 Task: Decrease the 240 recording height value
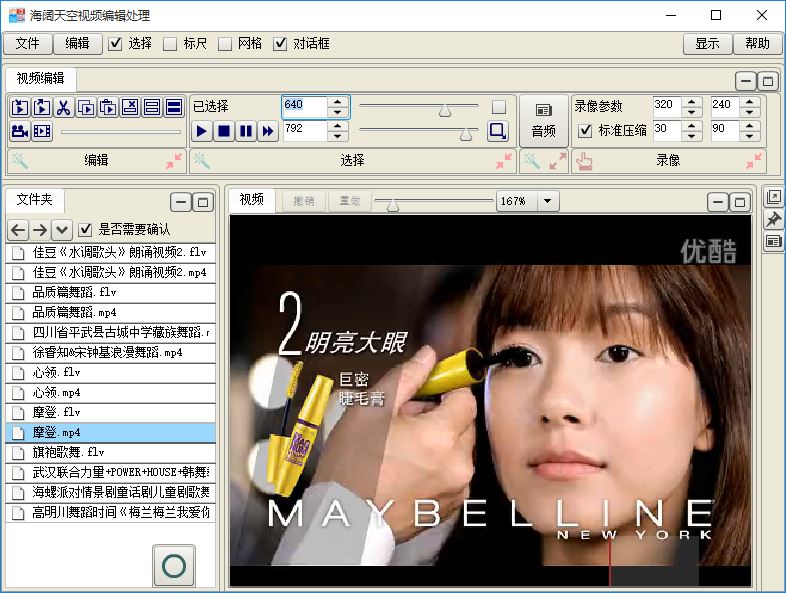coord(750,112)
